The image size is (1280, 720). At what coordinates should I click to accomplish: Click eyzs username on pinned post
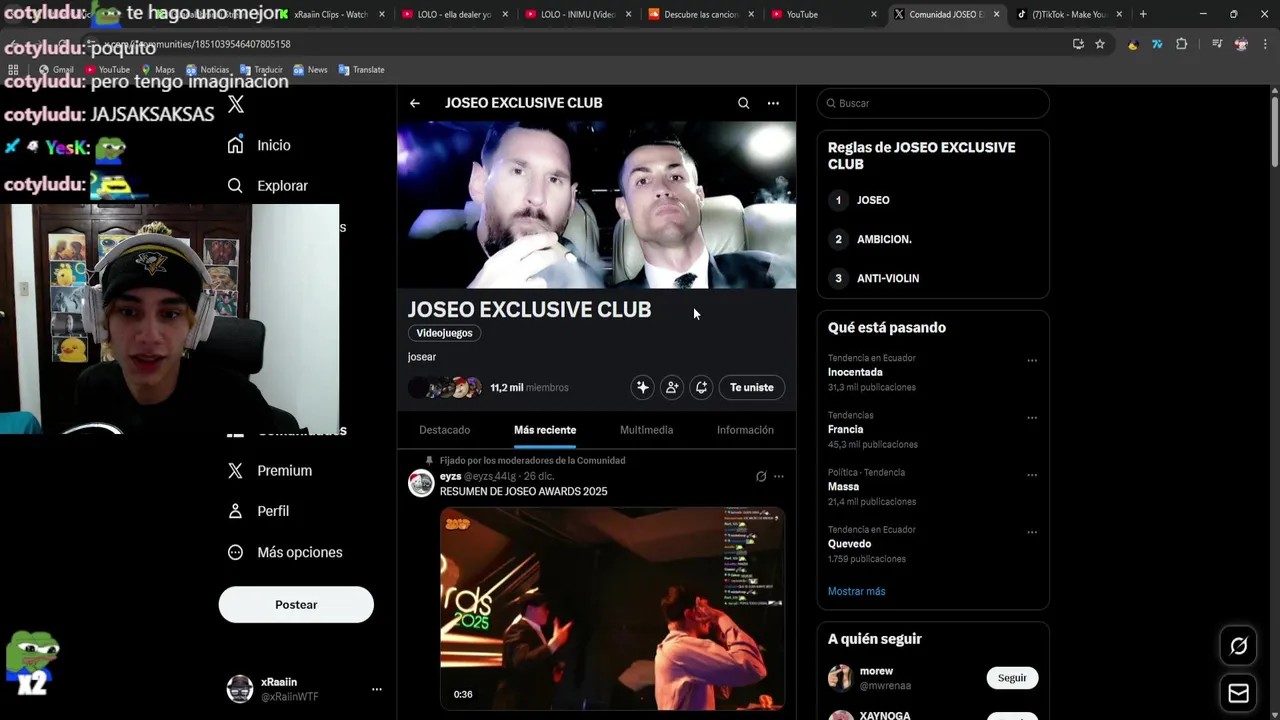[x=450, y=476]
